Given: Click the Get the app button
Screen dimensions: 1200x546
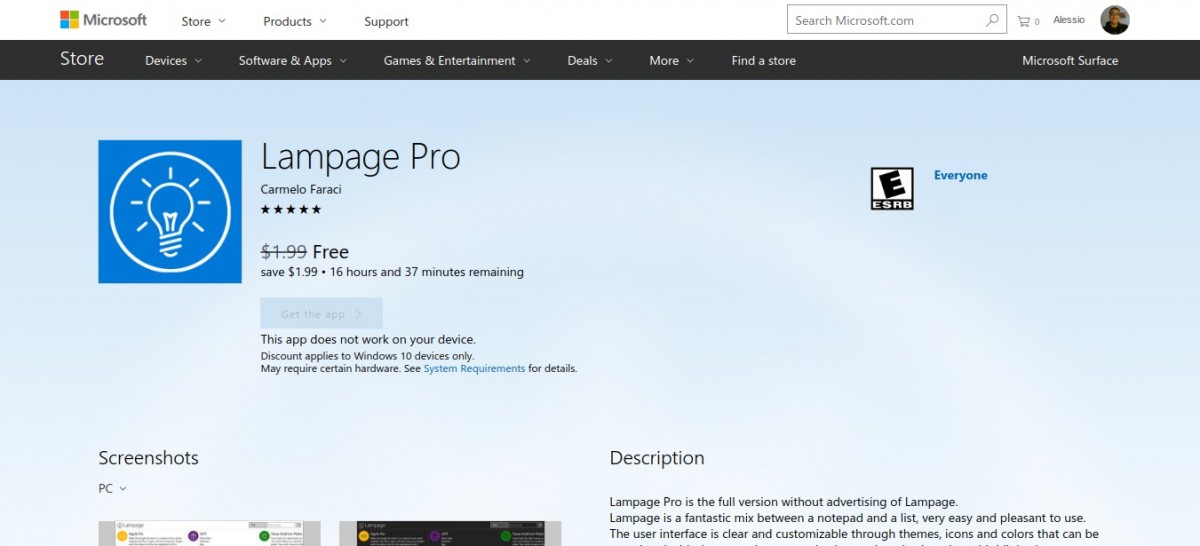Looking at the screenshot, I should tap(322, 313).
